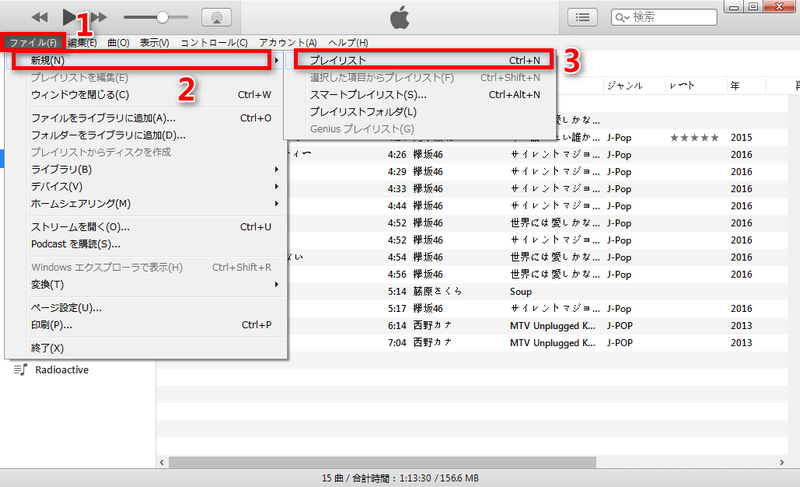Click the Apple logo display
The width and height of the screenshot is (800, 487).
click(399, 18)
